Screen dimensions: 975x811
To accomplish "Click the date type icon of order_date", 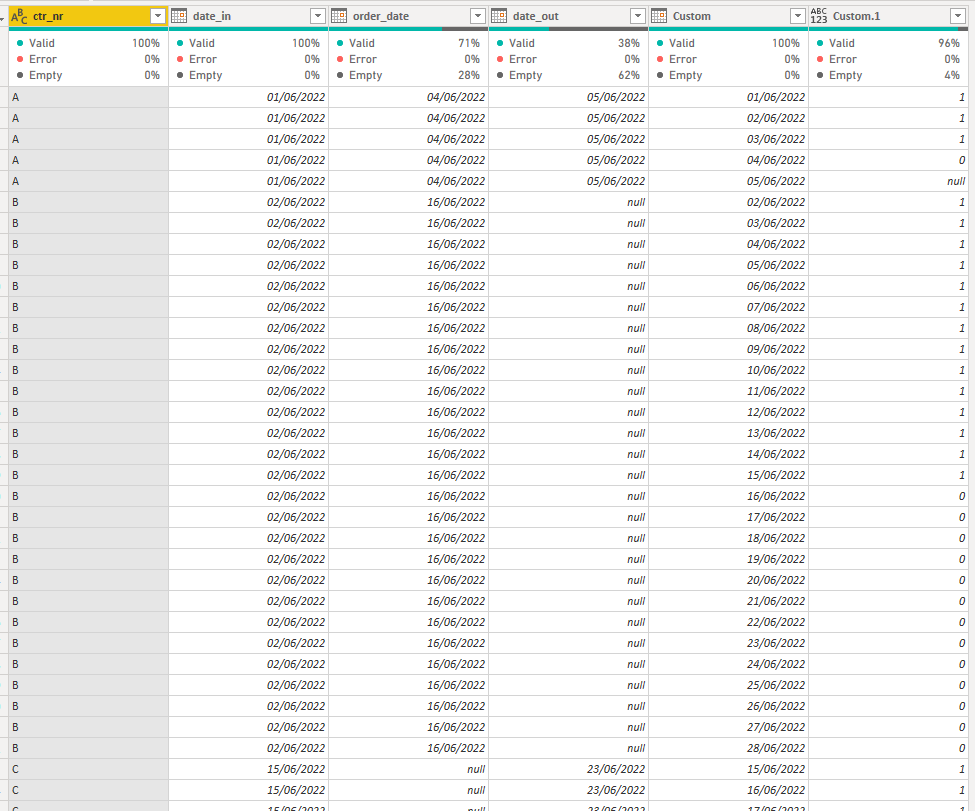I will click(339, 16).
